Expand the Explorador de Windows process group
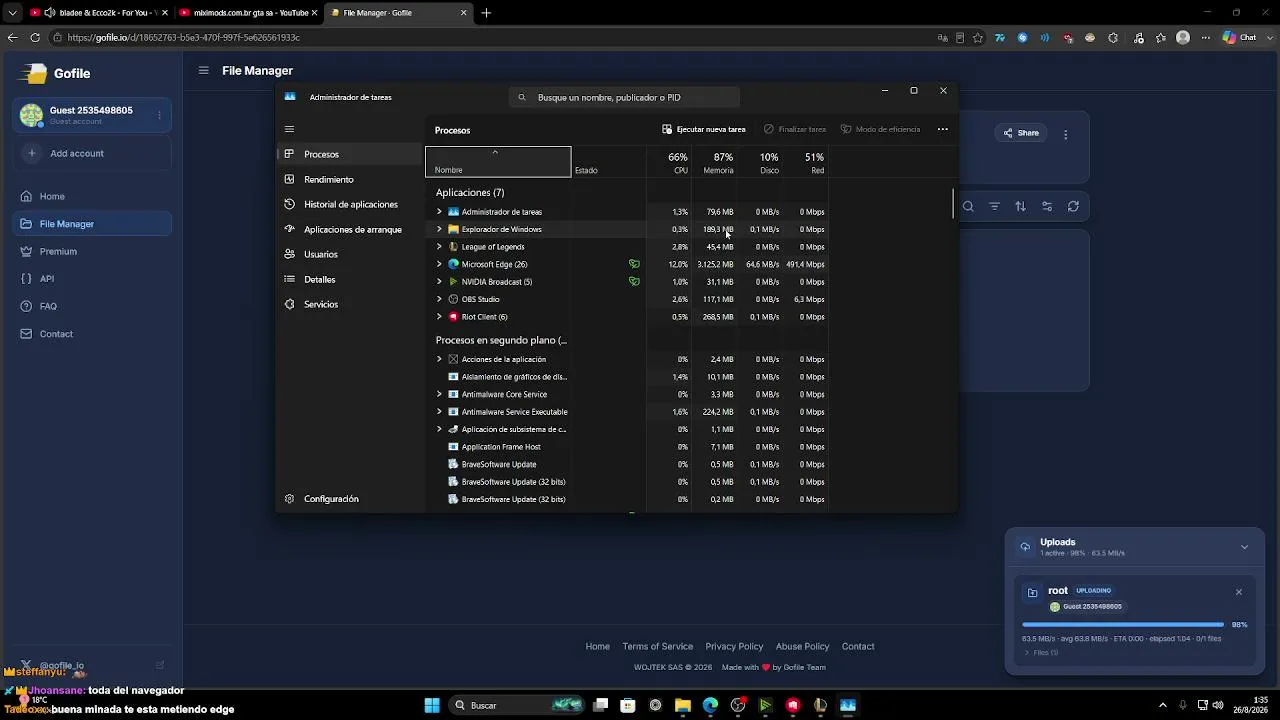The height and width of the screenshot is (720, 1280). 439,230
